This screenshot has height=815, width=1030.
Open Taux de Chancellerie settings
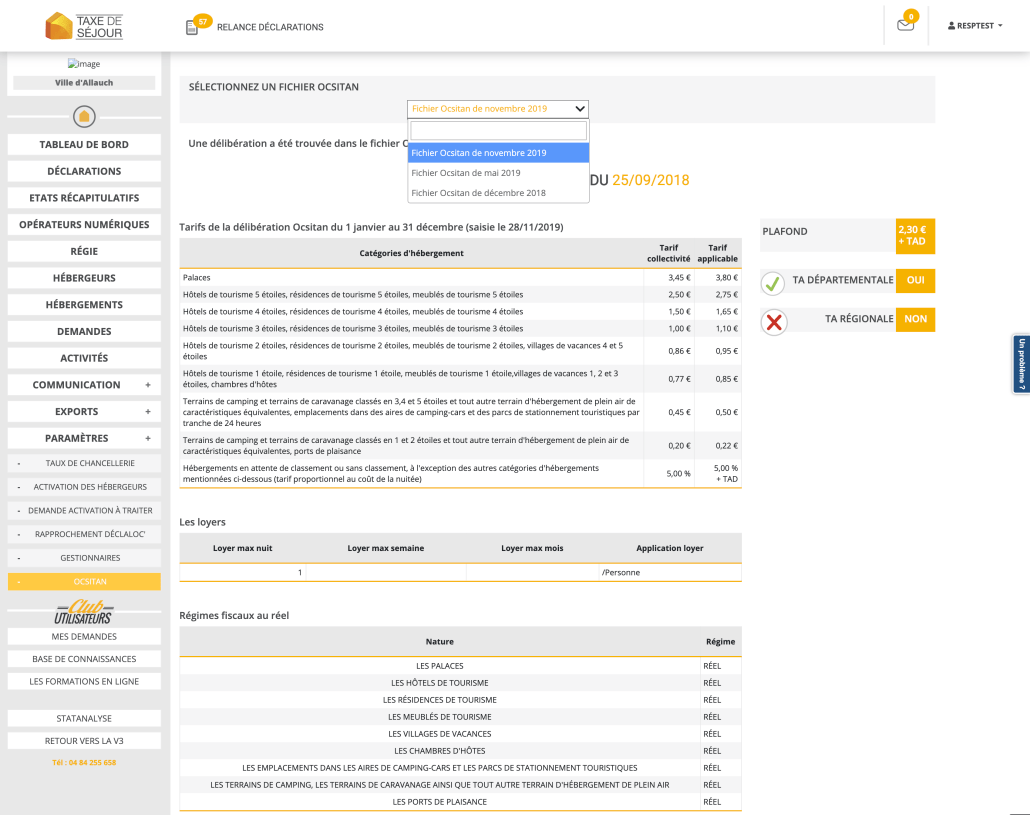click(89, 464)
